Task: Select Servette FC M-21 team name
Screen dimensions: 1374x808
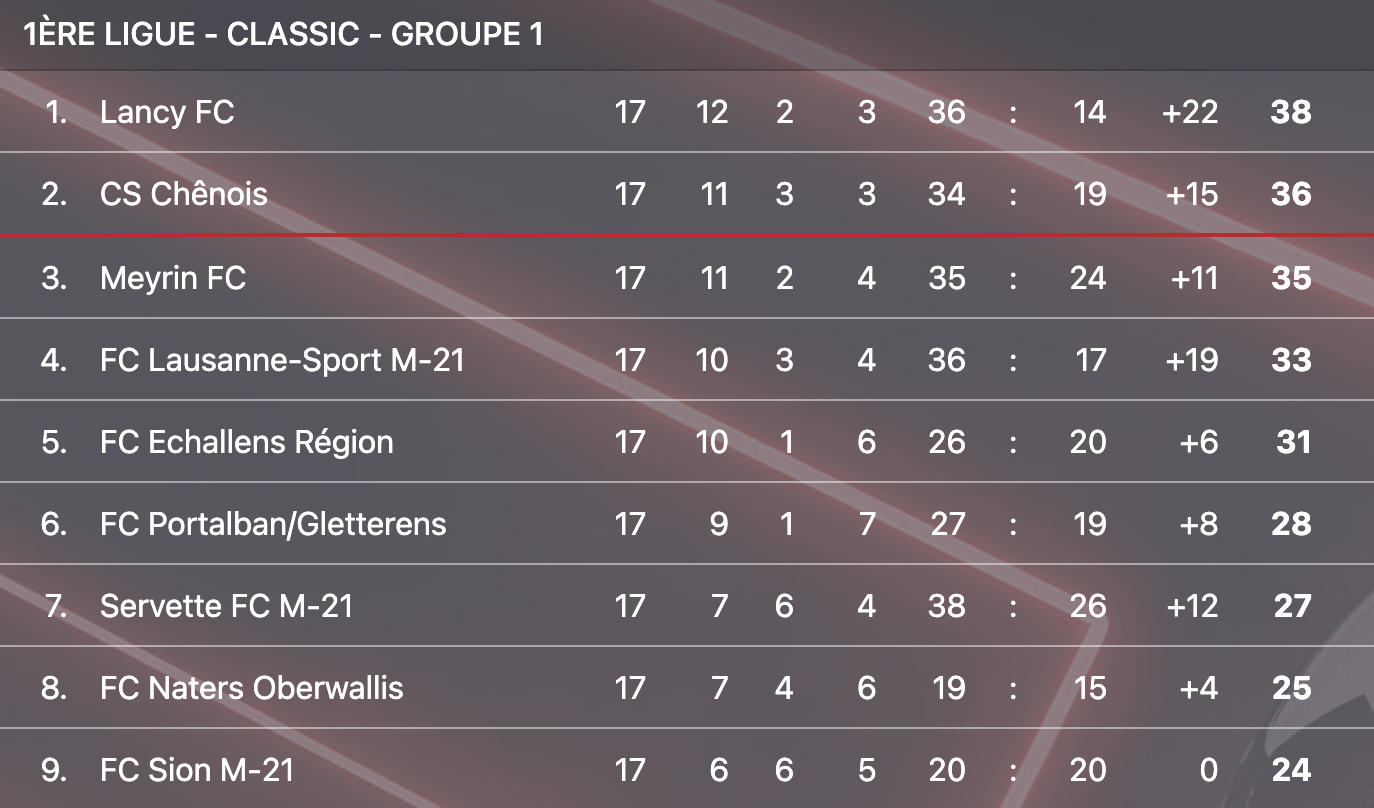Action: point(226,605)
